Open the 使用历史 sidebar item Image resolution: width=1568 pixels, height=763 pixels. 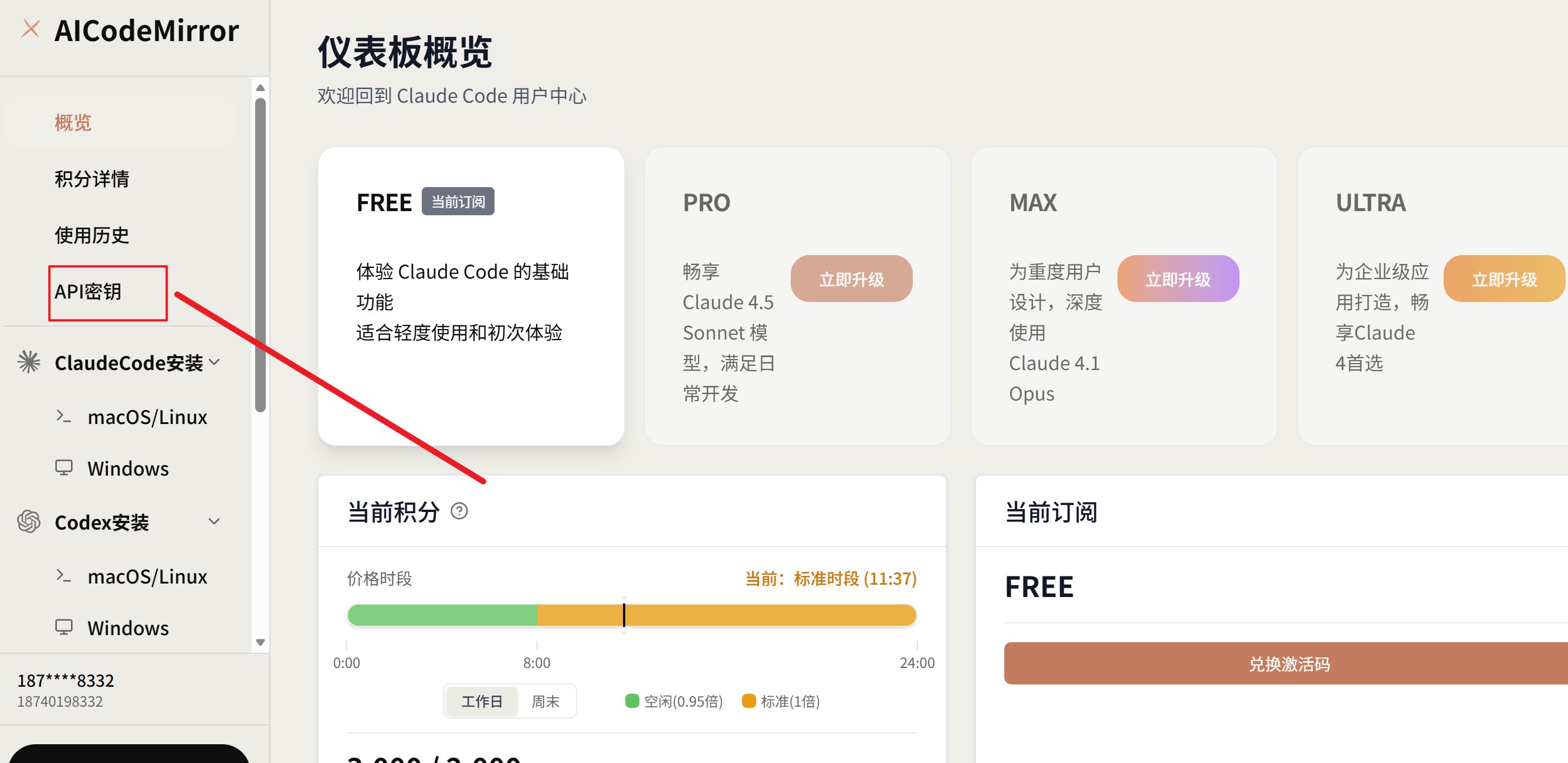(x=92, y=236)
